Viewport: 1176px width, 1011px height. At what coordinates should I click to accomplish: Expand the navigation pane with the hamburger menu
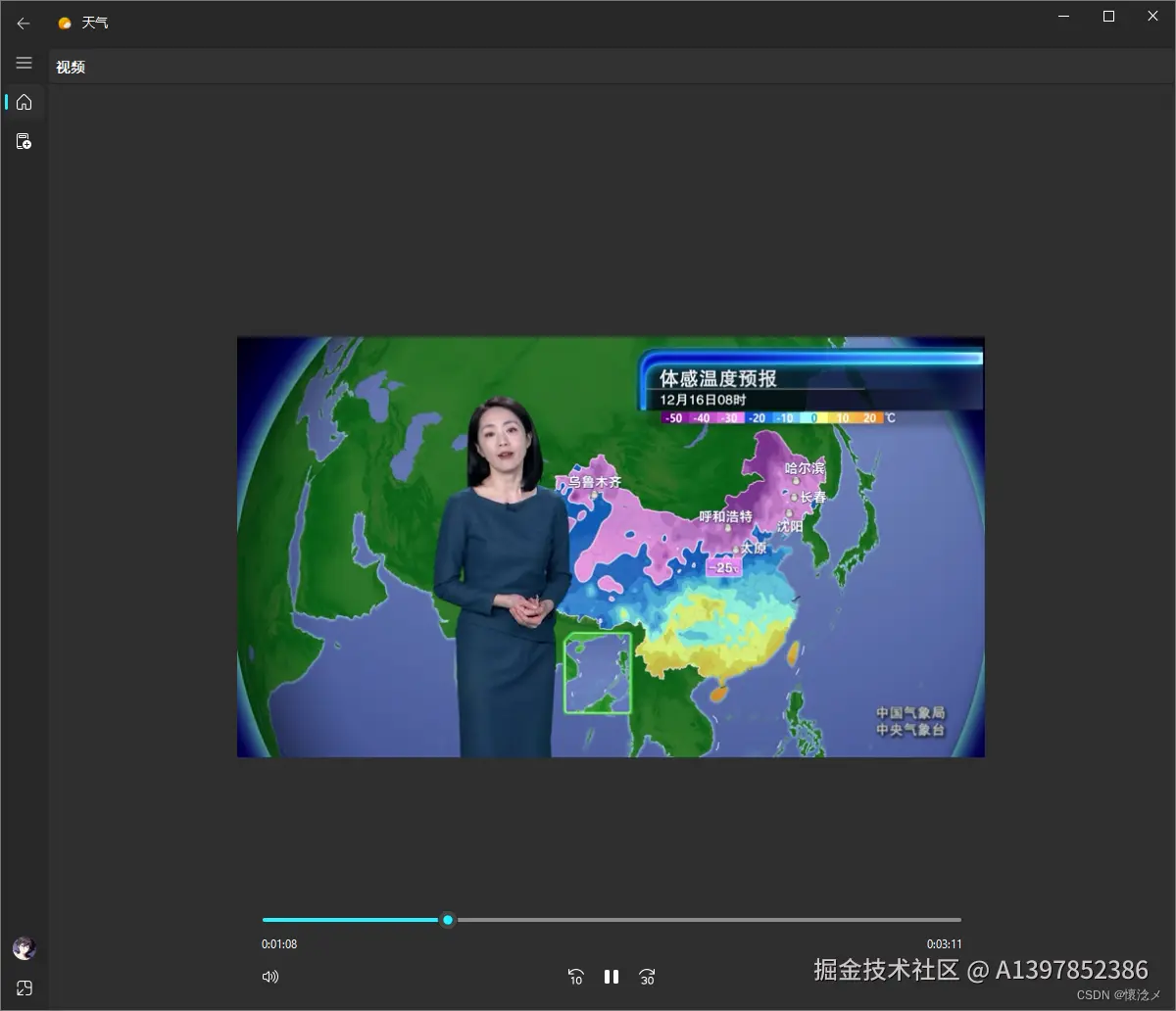point(24,63)
